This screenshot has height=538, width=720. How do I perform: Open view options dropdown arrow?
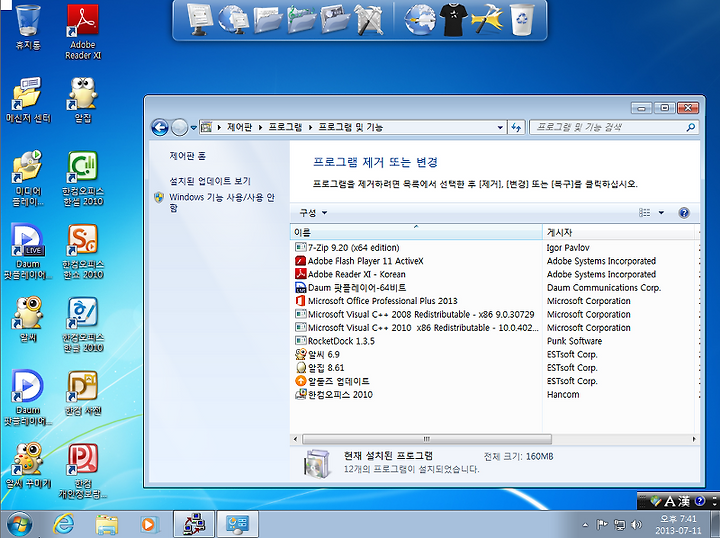click(x=661, y=213)
